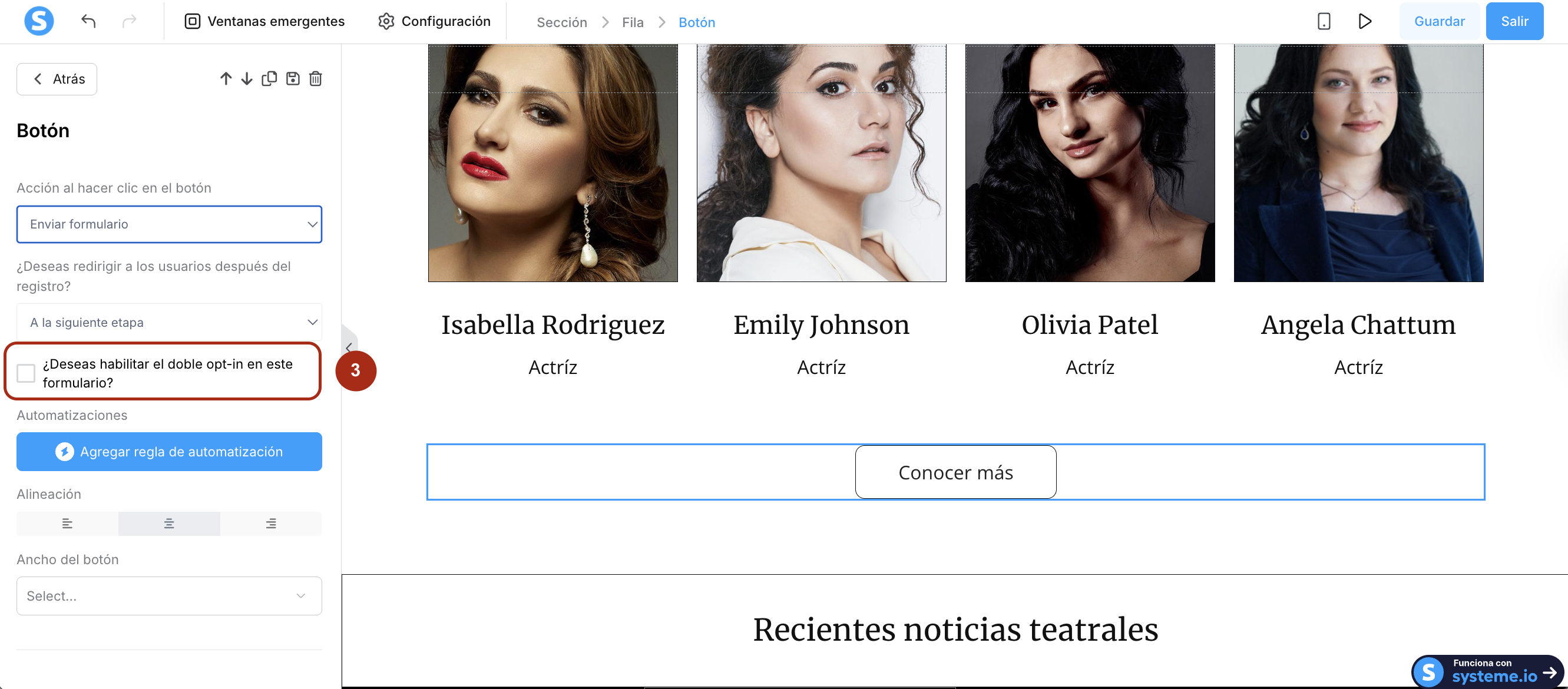
Task: Align button to the left
Action: [68, 524]
